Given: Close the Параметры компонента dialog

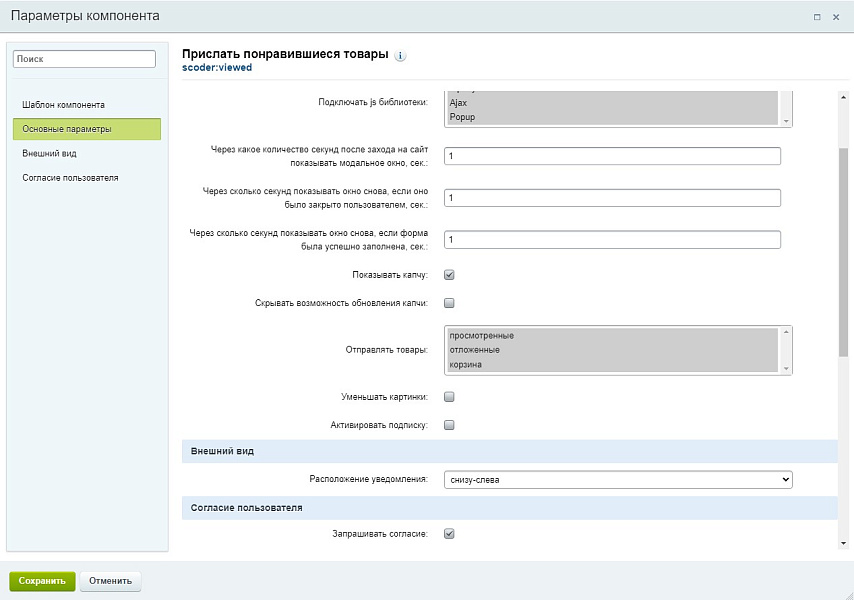Looking at the screenshot, I should 836,17.
